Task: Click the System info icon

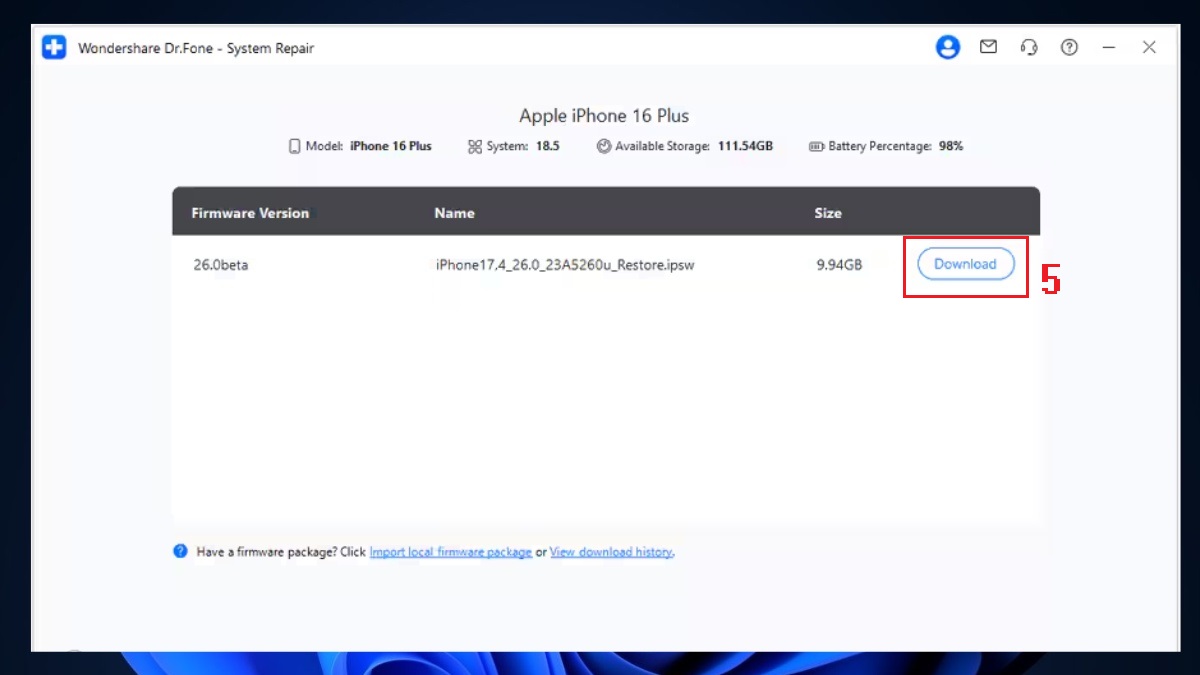Action: (474, 146)
